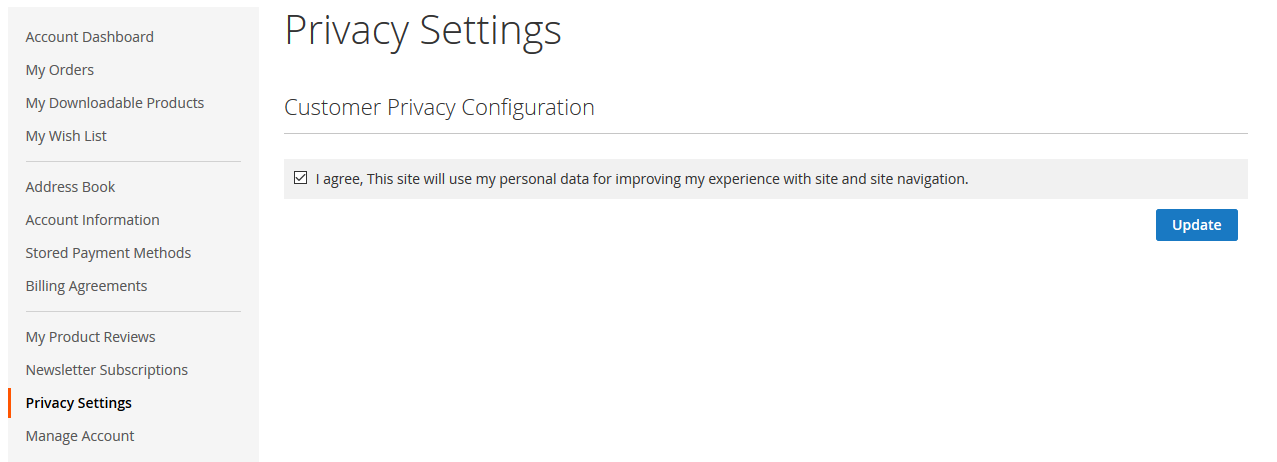The width and height of the screenshot is (1277, 462).
Task: Click the Customer Privacy Configuration heading
Action: pyautogui.click(x=439, y=107)
